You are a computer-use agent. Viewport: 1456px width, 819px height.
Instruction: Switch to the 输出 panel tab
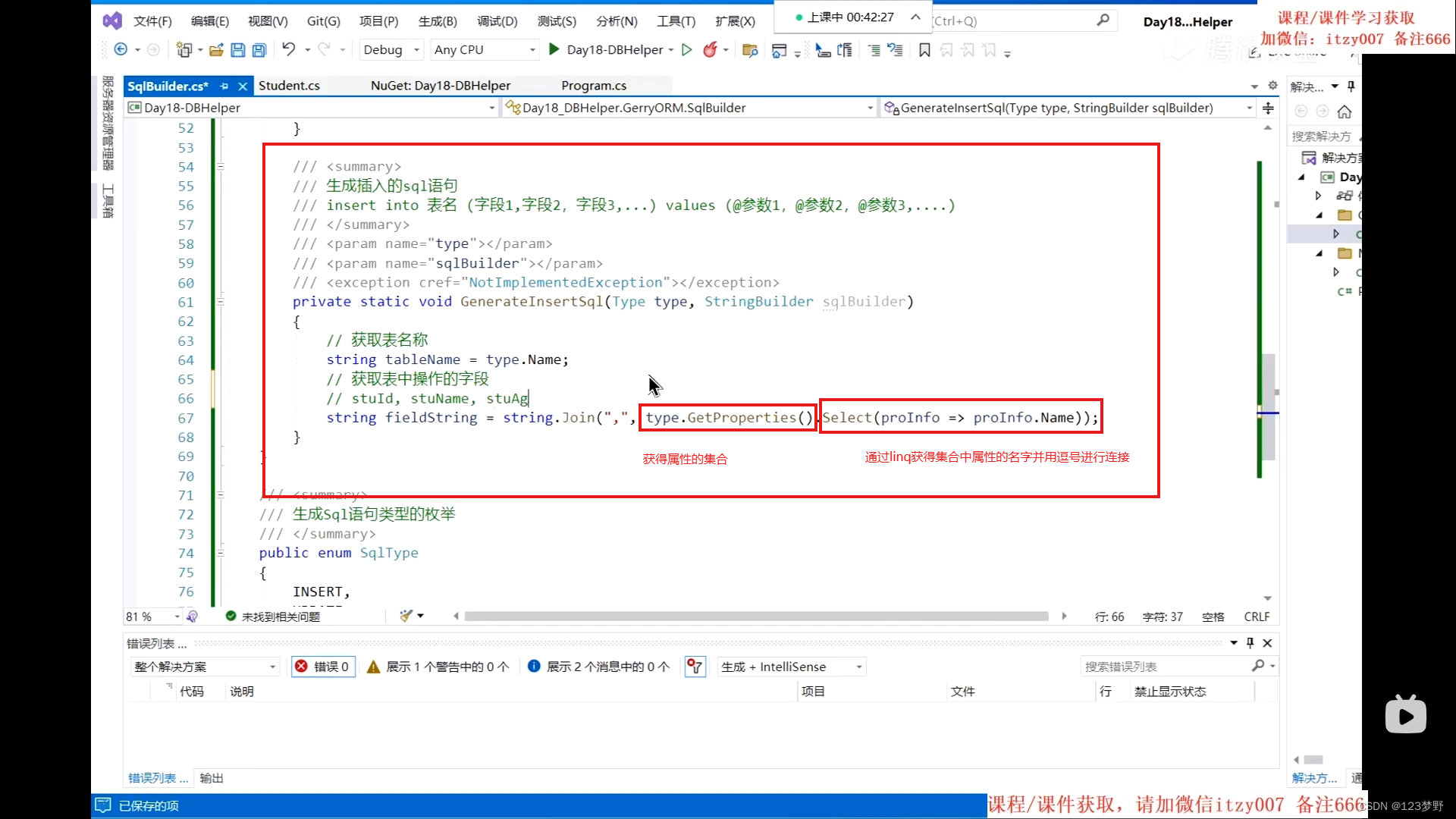[212, 778]
